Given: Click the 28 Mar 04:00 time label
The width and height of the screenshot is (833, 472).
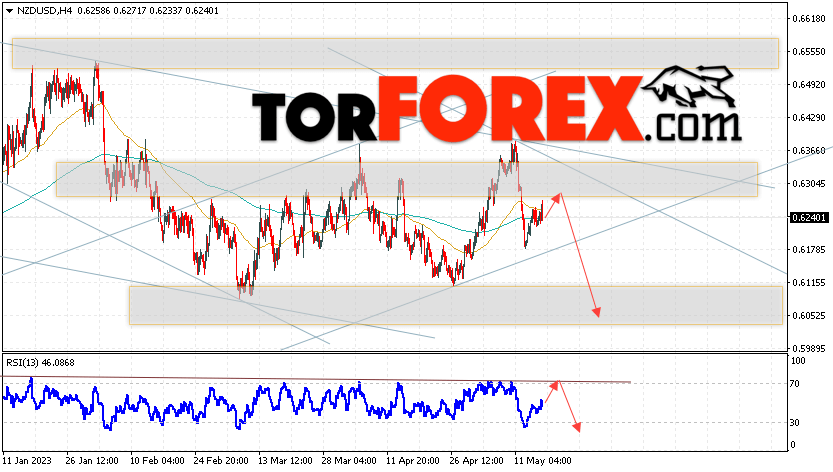Looking at the screenshot, I should (349, 461).
